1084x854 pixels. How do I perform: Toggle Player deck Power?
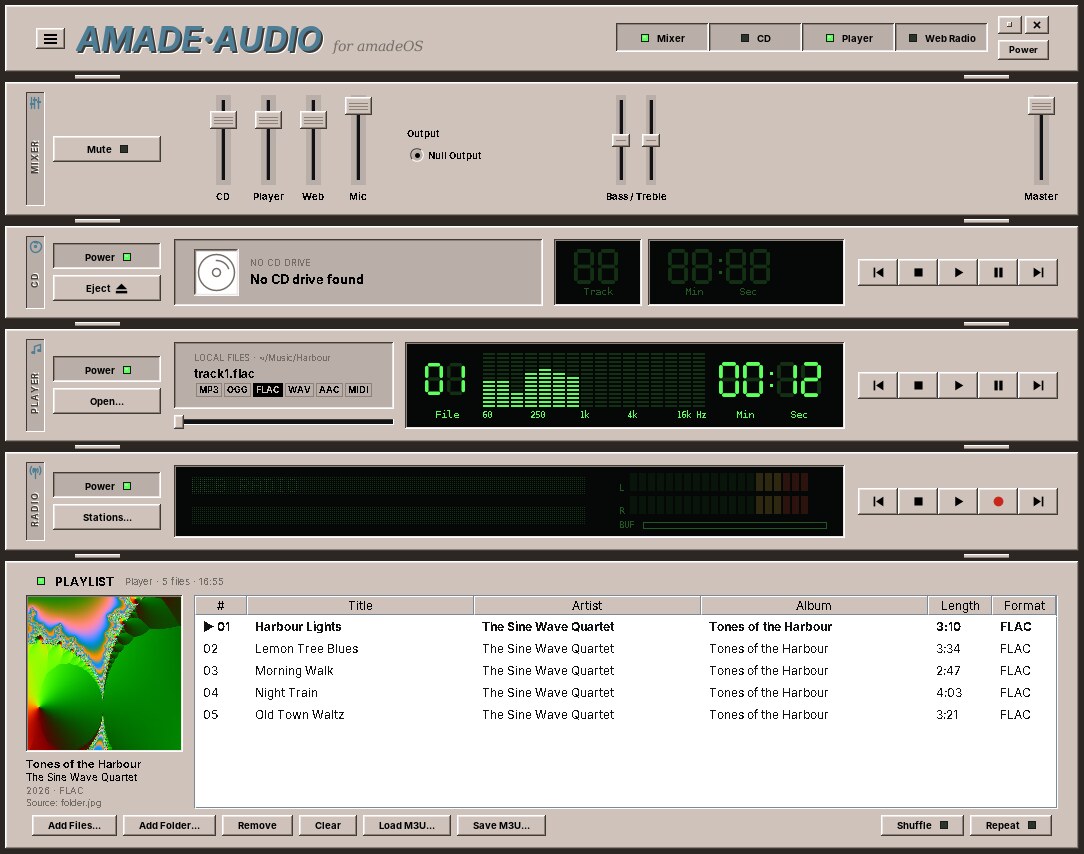[106, 370]
